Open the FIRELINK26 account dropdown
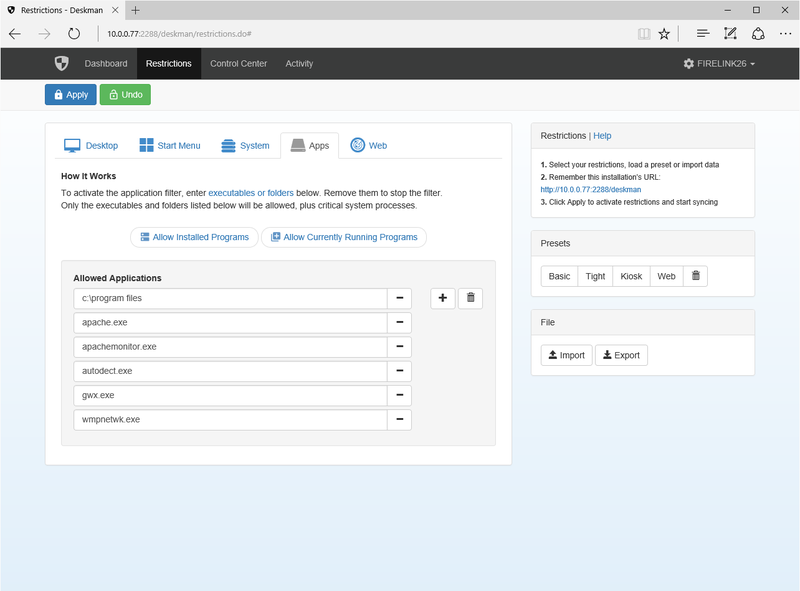The height and width of the screenshot is (591, 800). pyautogui.click(x=719, y=64)
